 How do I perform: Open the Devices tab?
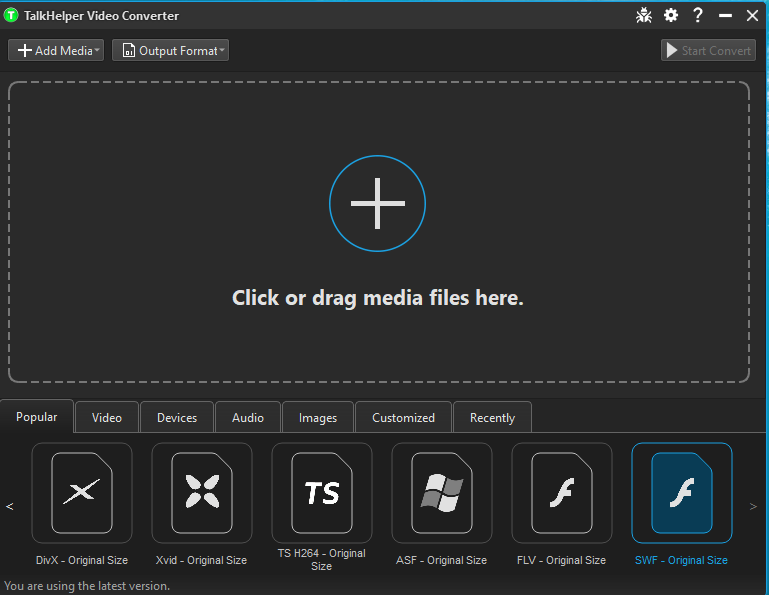click(x=177, y=417)
